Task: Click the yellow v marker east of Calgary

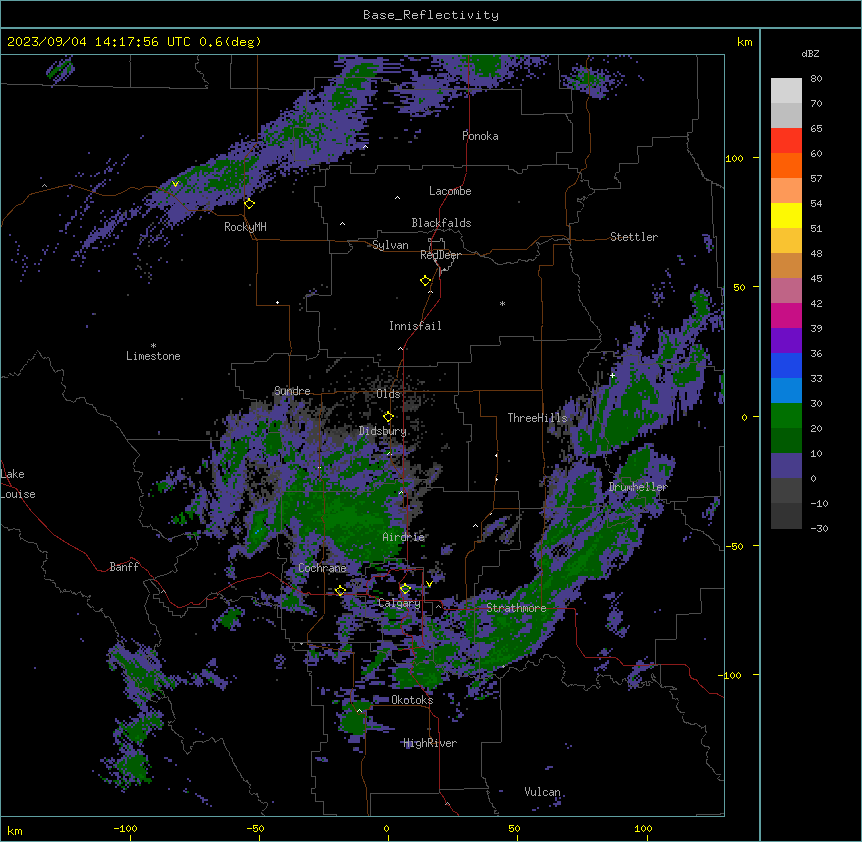Action: (x=429, y=584)
